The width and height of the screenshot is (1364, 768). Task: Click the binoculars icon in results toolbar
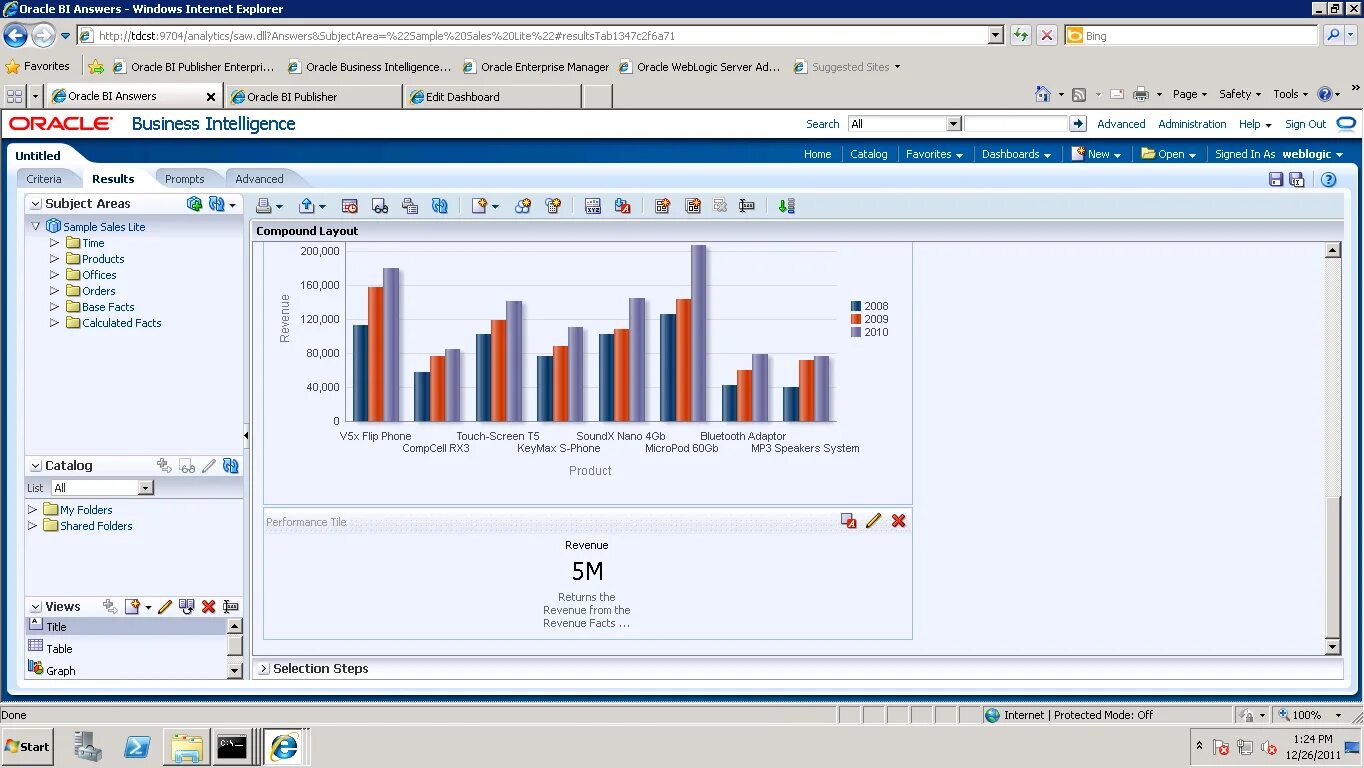coord(380,206)
